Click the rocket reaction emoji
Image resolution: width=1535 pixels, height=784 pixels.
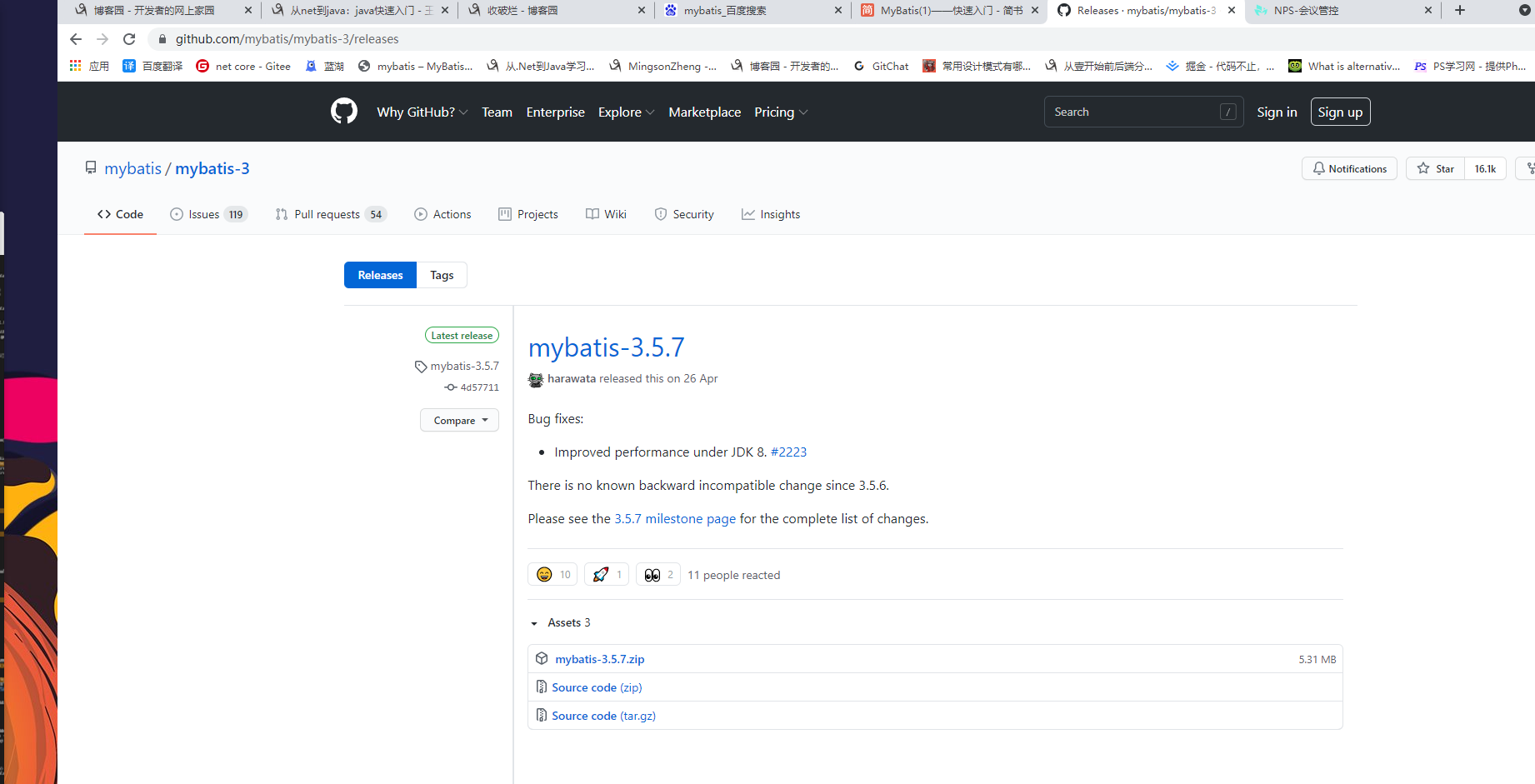[601, 574]
